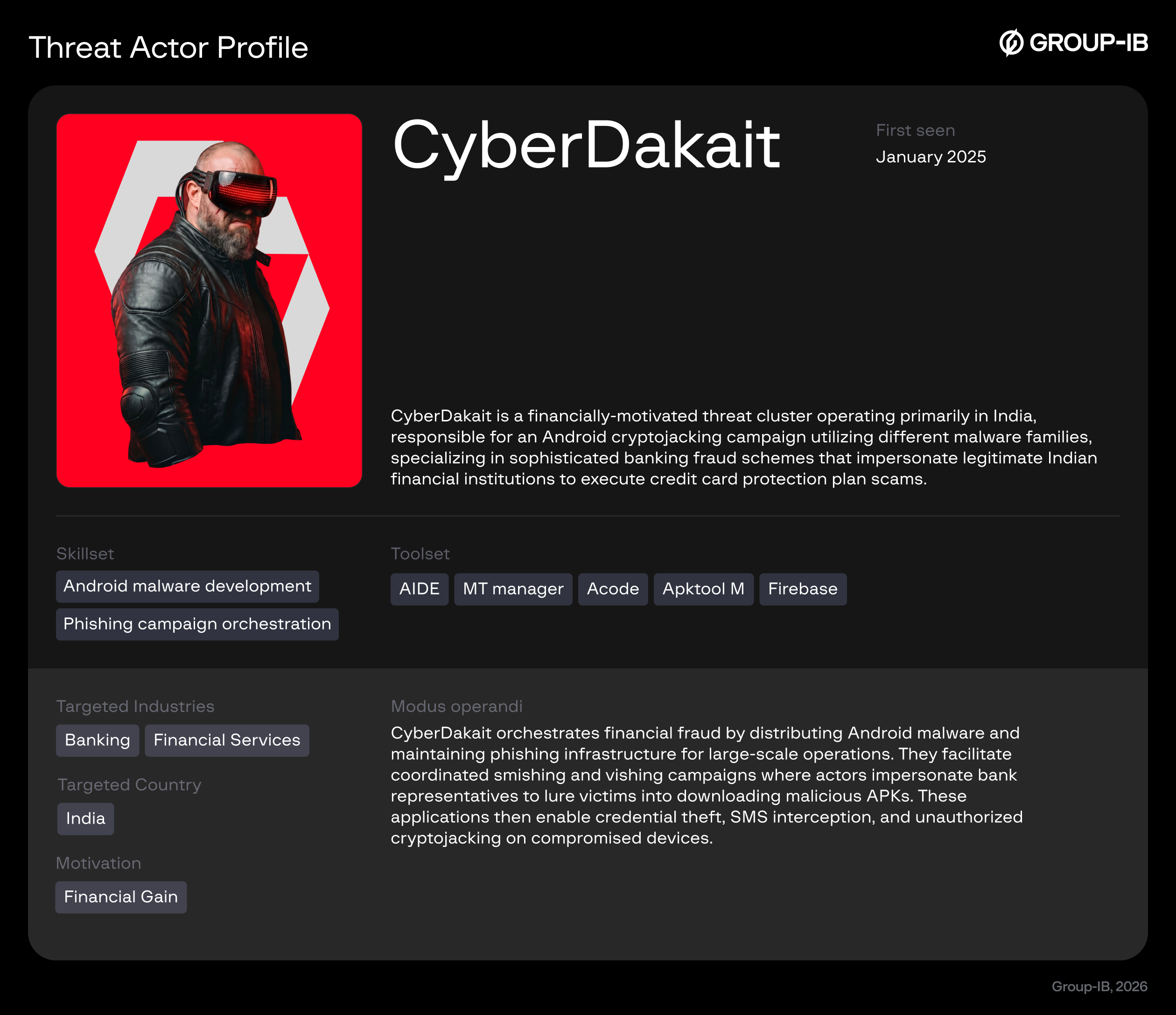Select the India country tag
The image size is (1176, 1015).
[x=86, y=819]
